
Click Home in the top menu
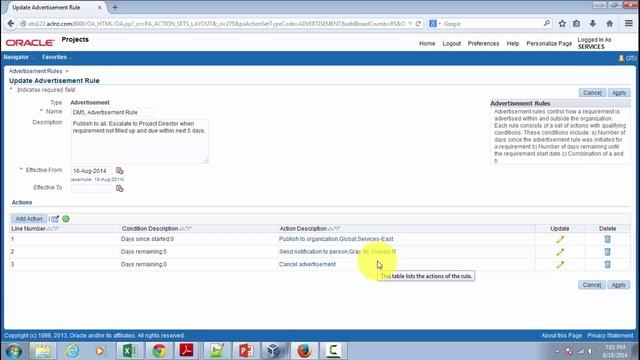(x=427, y=43)
